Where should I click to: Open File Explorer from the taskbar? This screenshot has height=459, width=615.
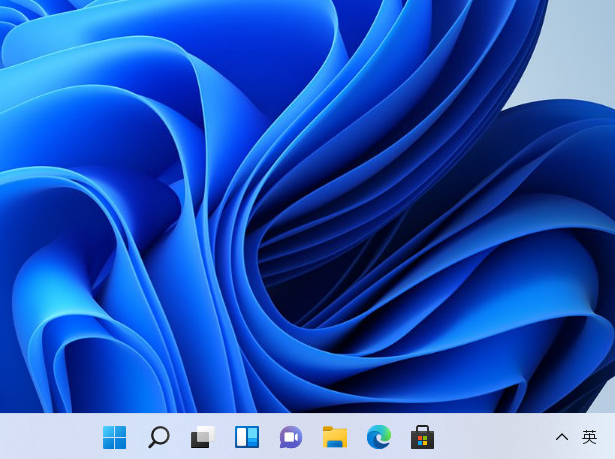tap(335, 437)
